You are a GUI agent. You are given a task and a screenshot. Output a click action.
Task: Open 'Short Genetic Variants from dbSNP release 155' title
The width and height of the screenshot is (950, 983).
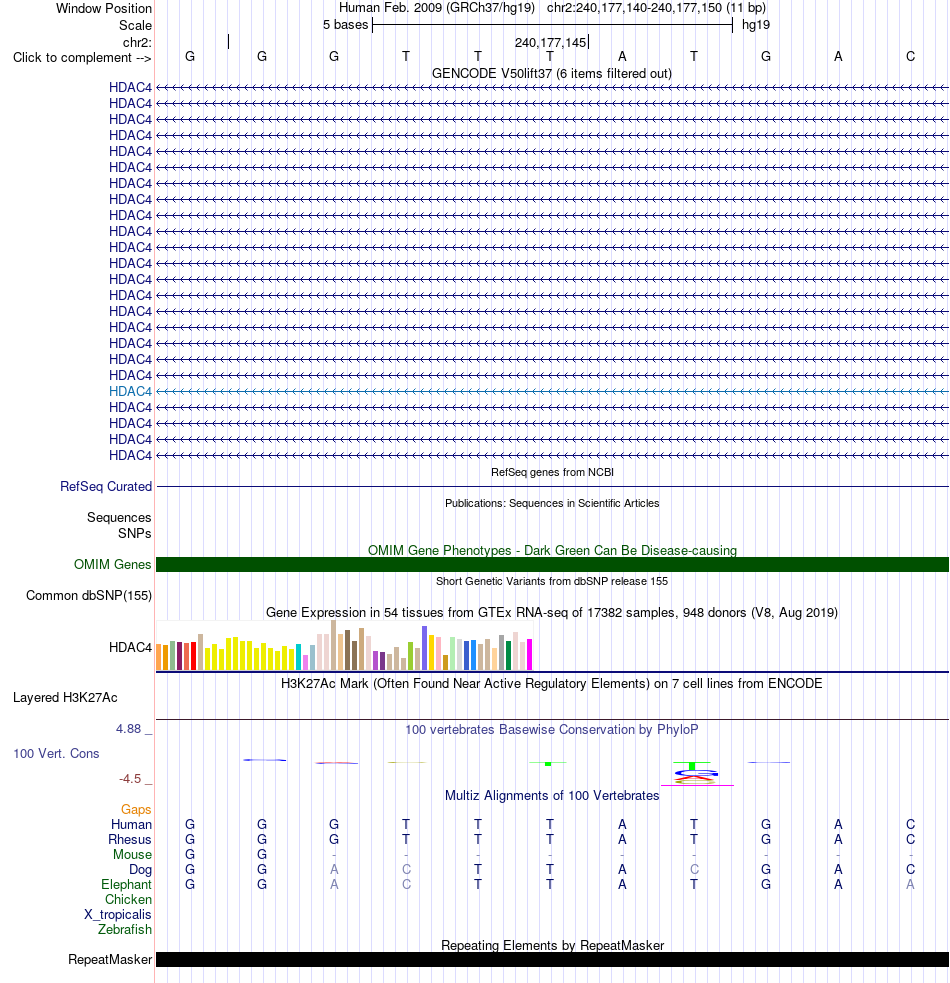pos(552,581)
